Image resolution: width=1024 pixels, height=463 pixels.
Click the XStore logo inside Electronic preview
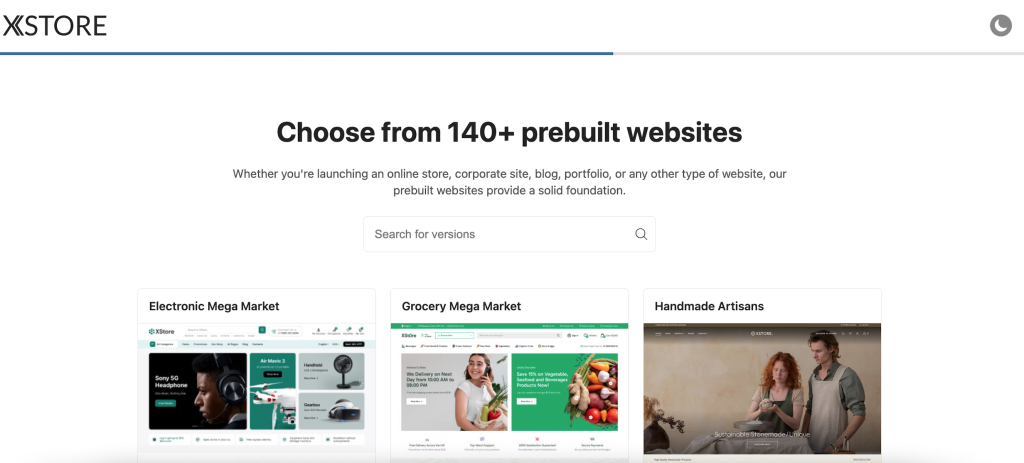click(x=160, y=331)
